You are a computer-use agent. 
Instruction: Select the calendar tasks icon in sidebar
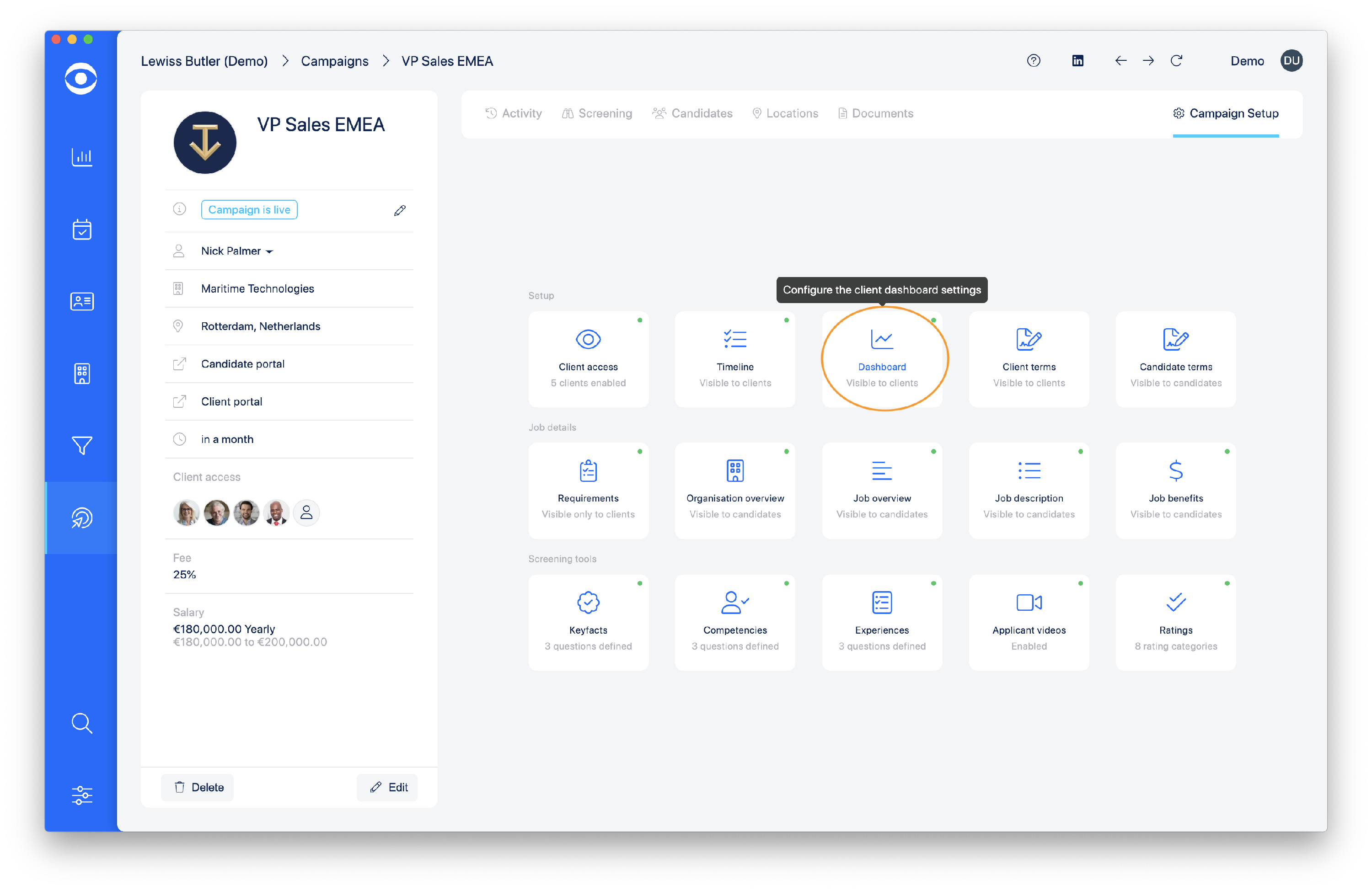(82, 229)
